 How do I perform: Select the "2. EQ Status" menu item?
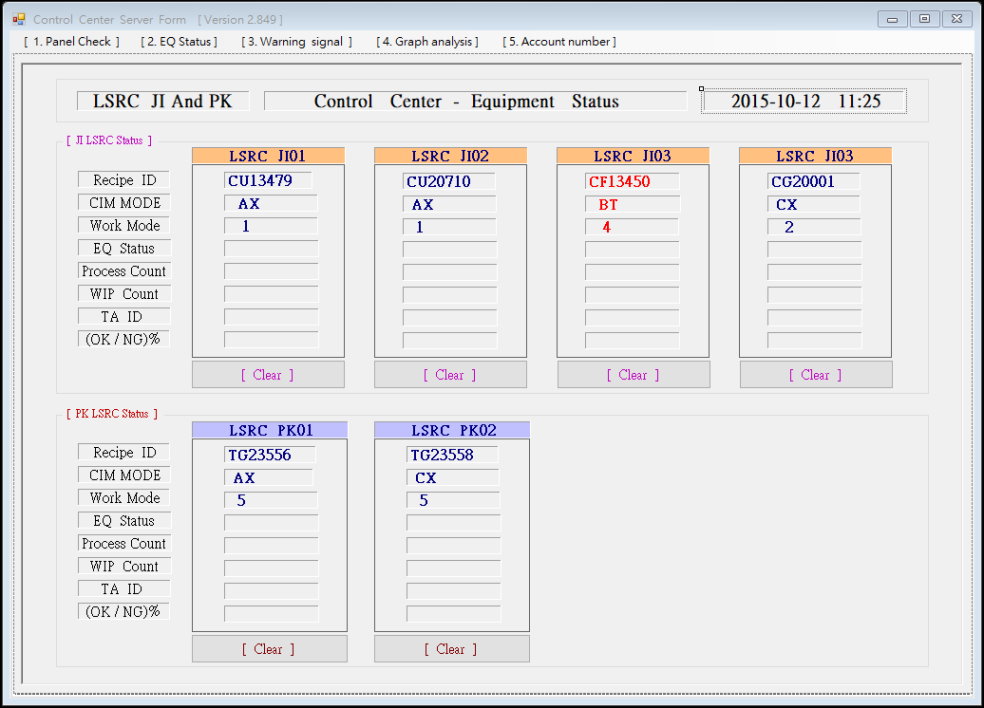[x=179, y=41]
